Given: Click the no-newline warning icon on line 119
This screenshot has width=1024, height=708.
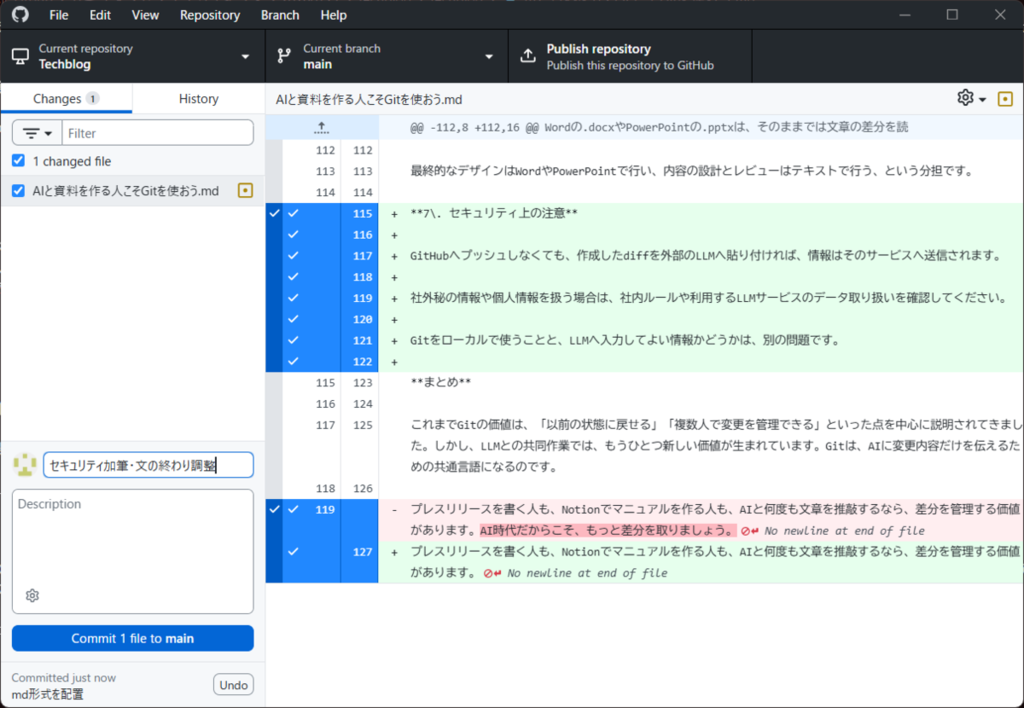Looking at the screenshot, I should tap(750, 530).
